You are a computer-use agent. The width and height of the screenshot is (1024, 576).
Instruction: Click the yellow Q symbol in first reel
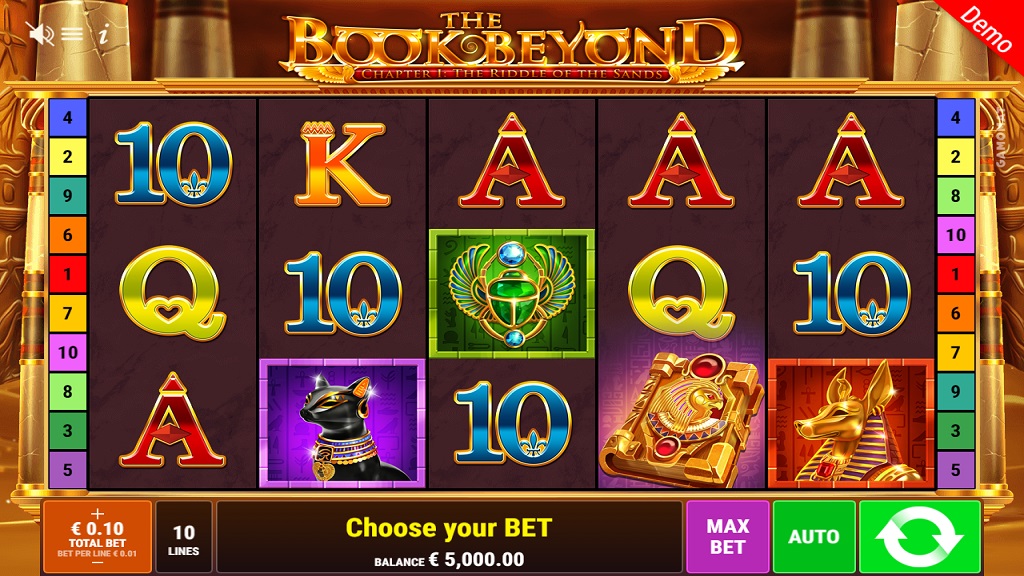coord(172,293)
